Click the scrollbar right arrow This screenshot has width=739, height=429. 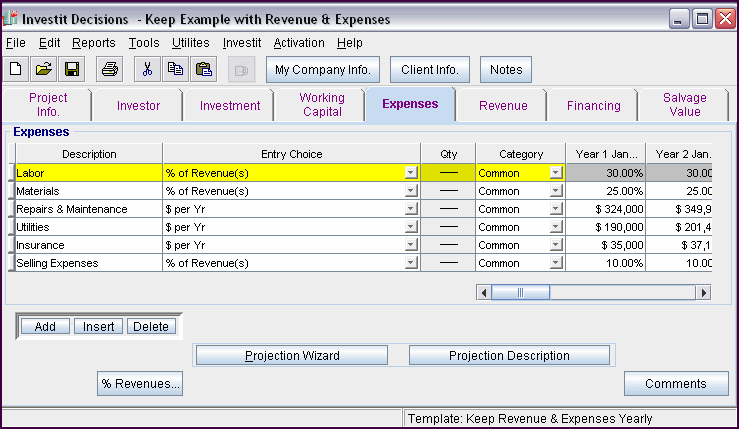[704, 293]
